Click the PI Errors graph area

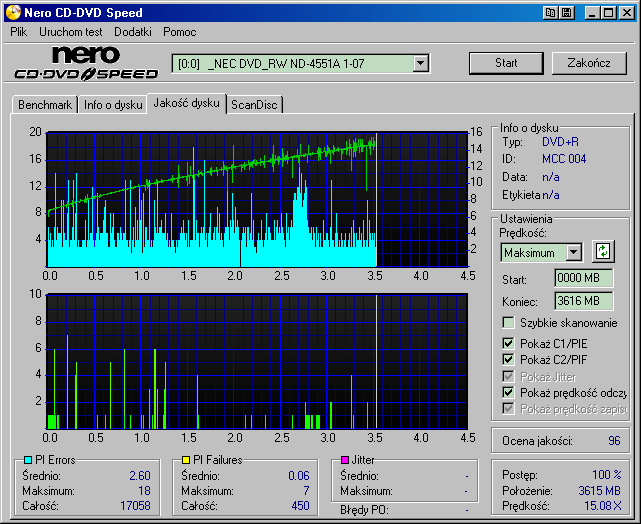coord(257,199)
